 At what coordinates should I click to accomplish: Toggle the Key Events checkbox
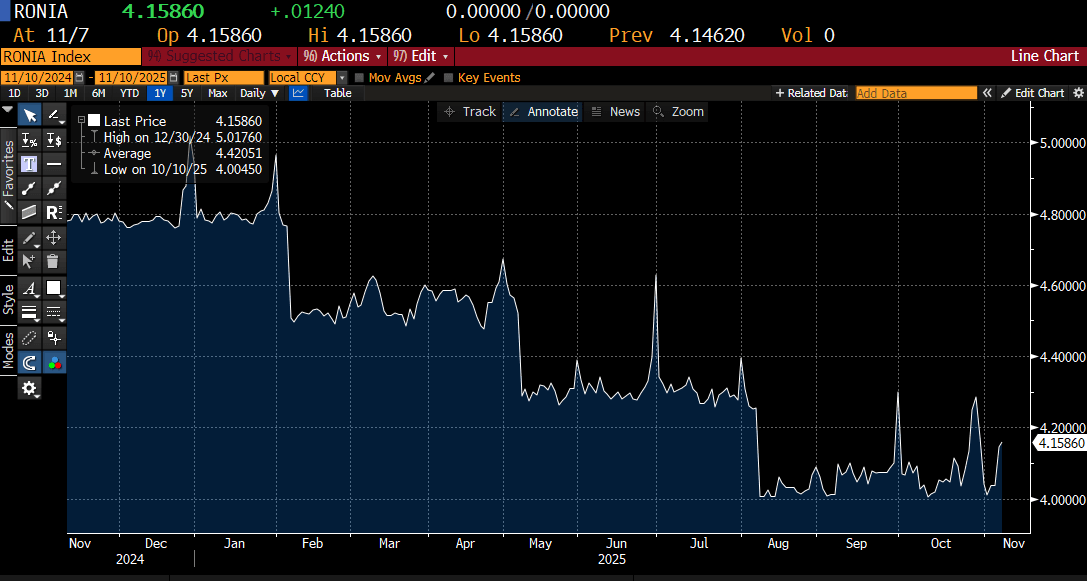pos(449,77)
